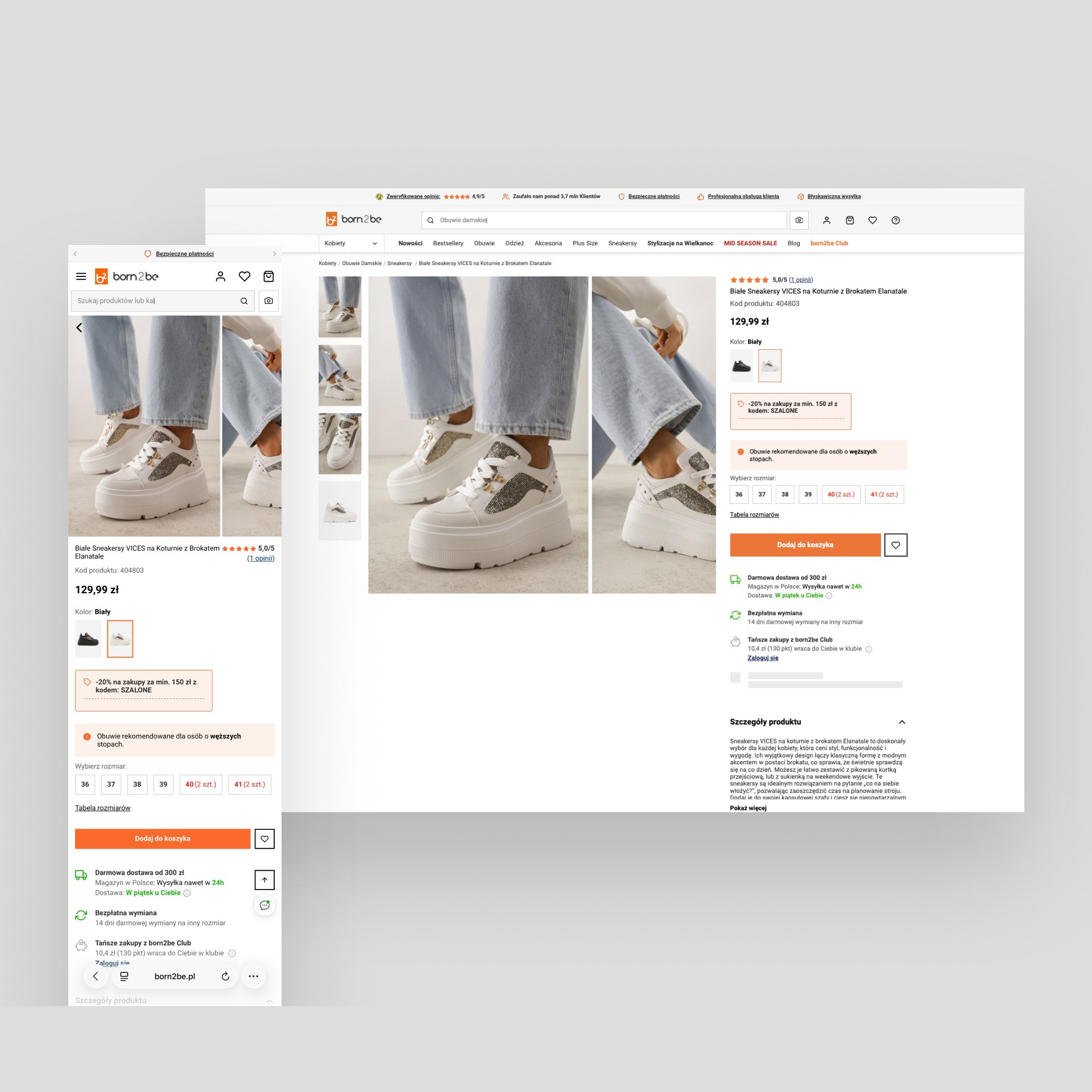Open desktop user account icon
The width and height of the screenshot is (1092, 1092).
(827, 220)
